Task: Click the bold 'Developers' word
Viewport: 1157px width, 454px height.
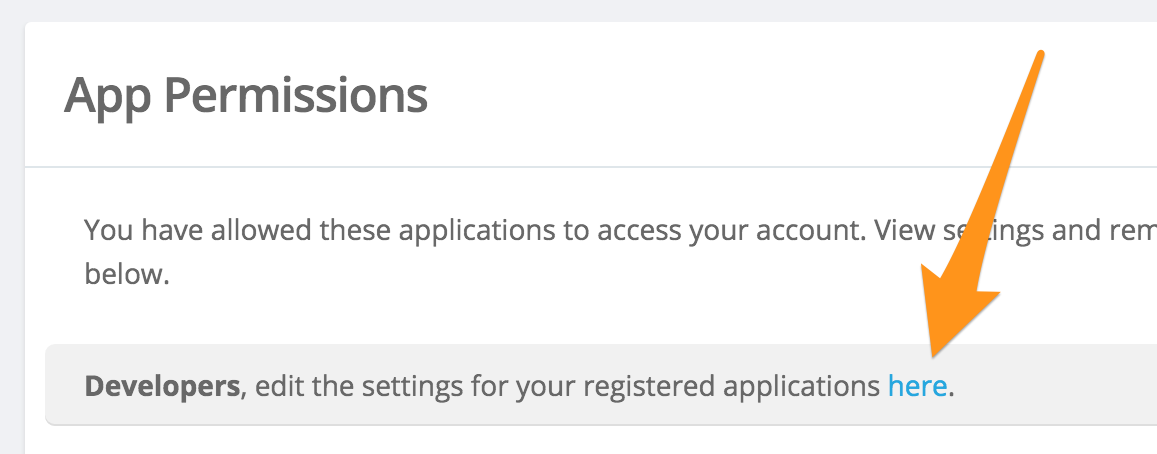Action: pos(162,386)
